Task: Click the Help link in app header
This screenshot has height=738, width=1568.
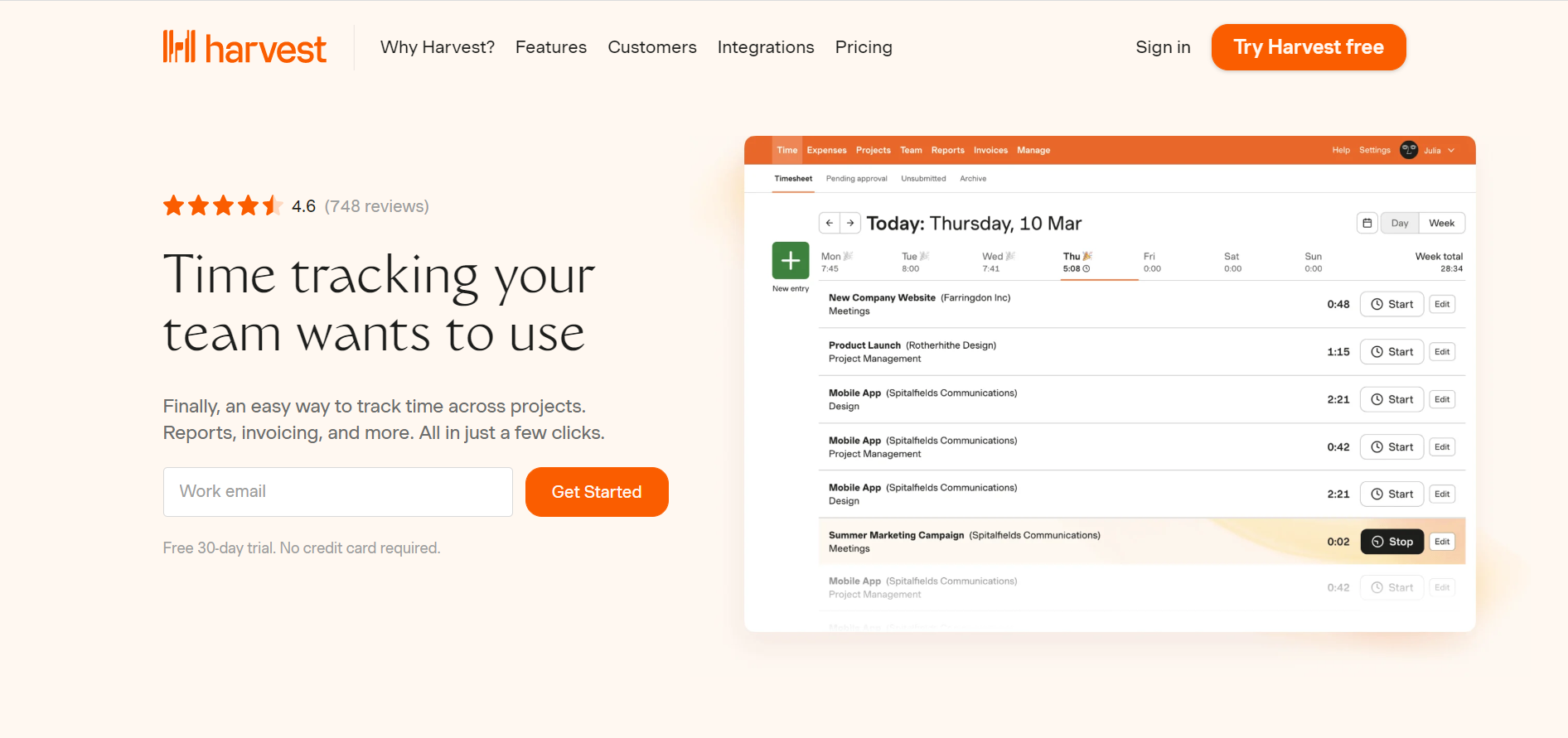Action: [x=1341, y=150]
